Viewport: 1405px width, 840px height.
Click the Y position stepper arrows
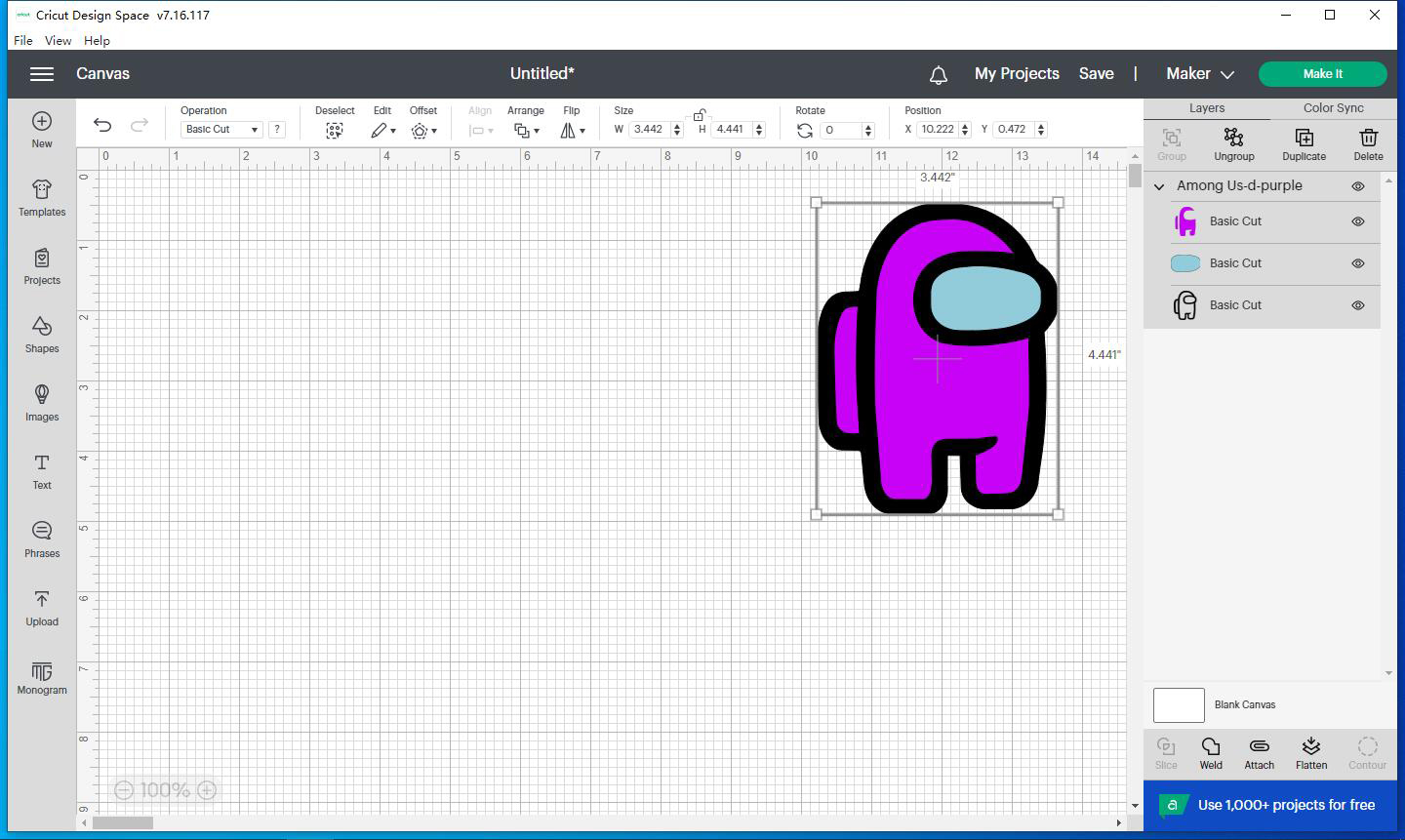tap(1041, 129)
